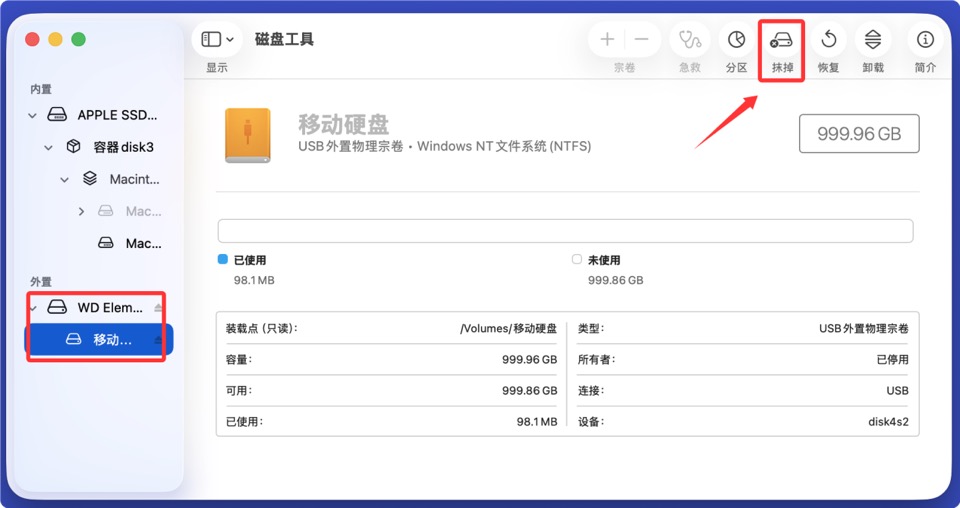This screenshot has height=508, width=960.
Task: Click the 抹掉 erase icon
Action: click(x=781, y=40)
